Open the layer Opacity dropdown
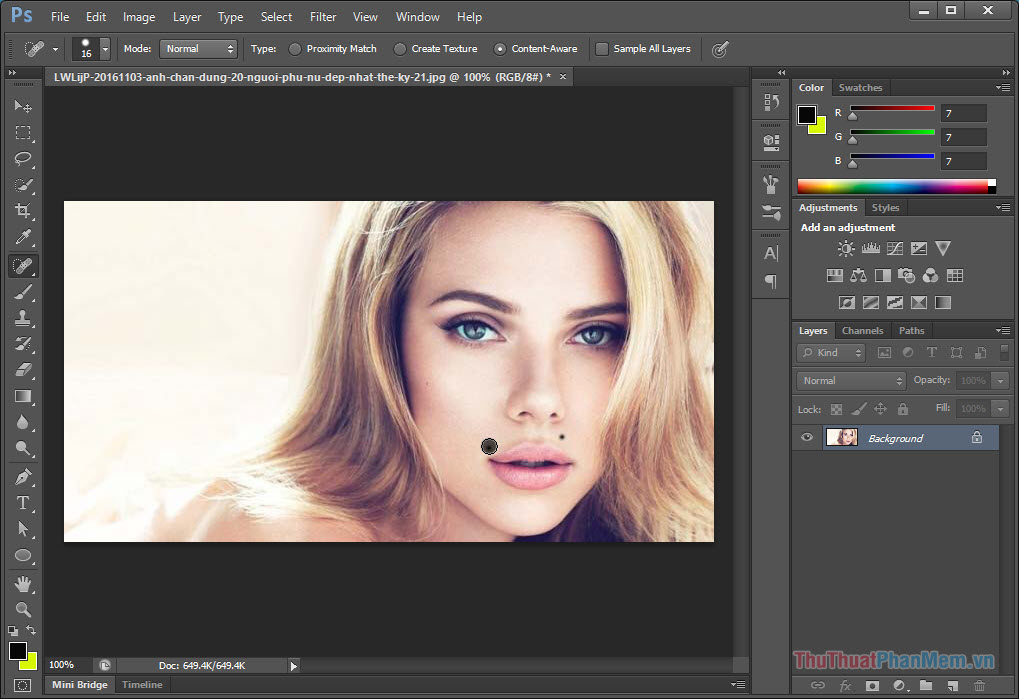 tap(1000, 380)
